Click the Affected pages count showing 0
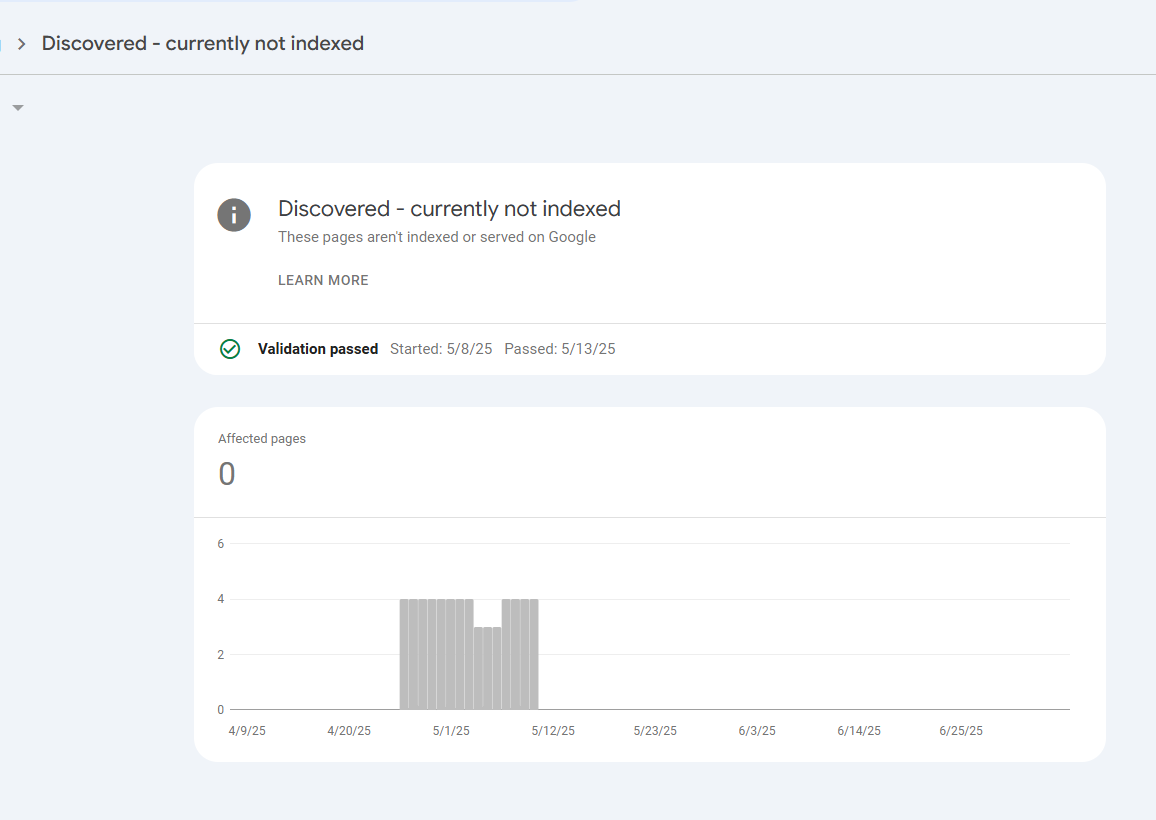The height and width of the screenshot is (820, 1156). tap(226, 473)
